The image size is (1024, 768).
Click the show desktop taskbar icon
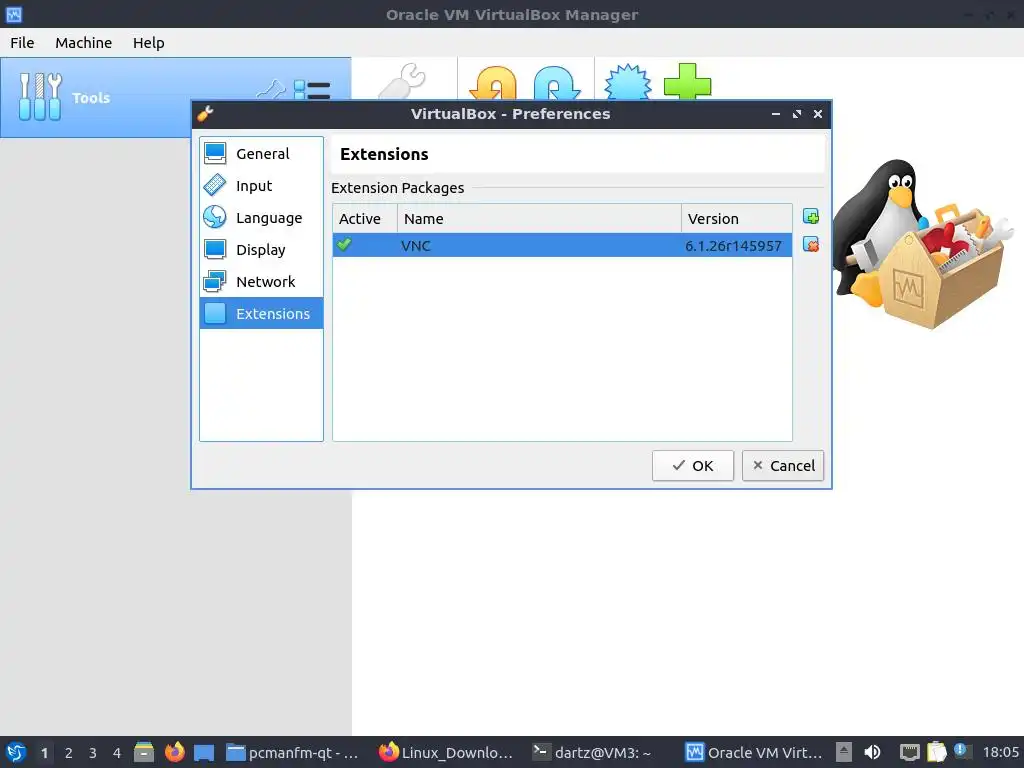point(204,752)
